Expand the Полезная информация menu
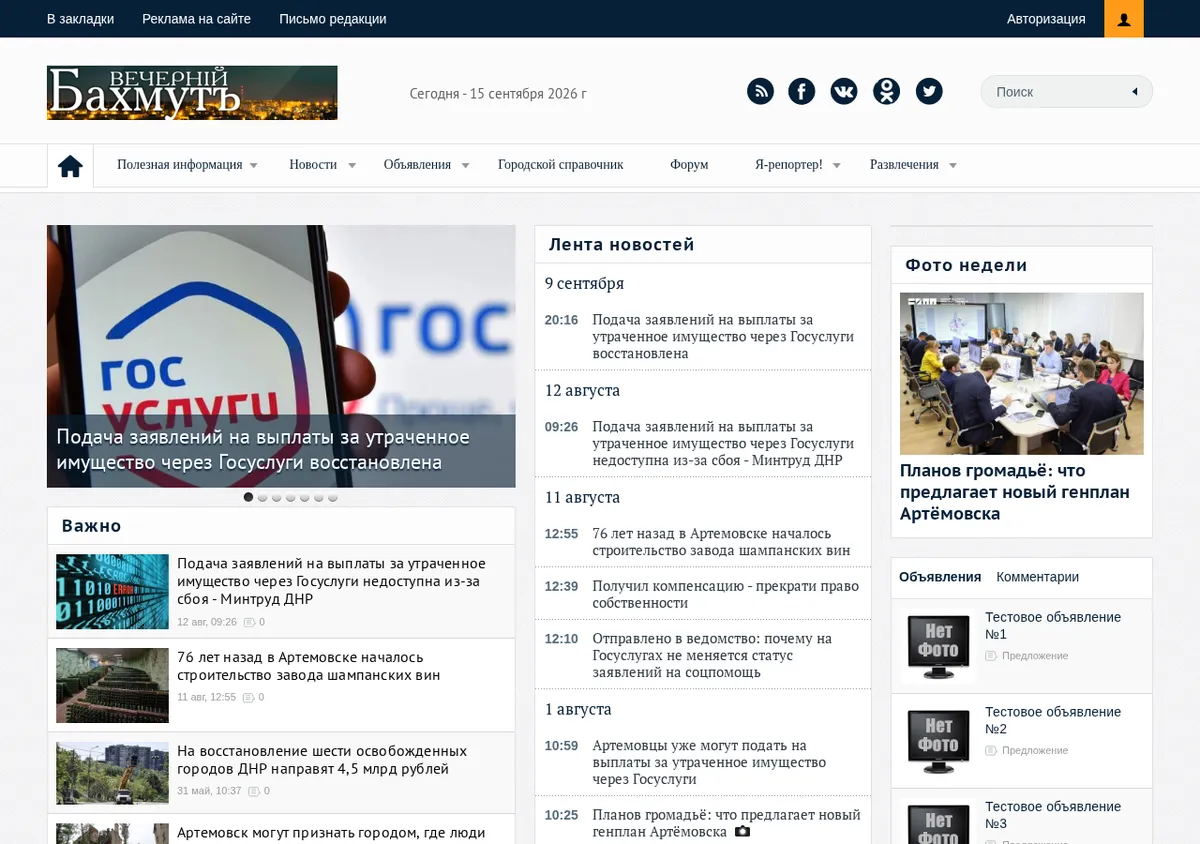Image resolution: width=1200 pixels, height=844 pixels. pos(187,165)
